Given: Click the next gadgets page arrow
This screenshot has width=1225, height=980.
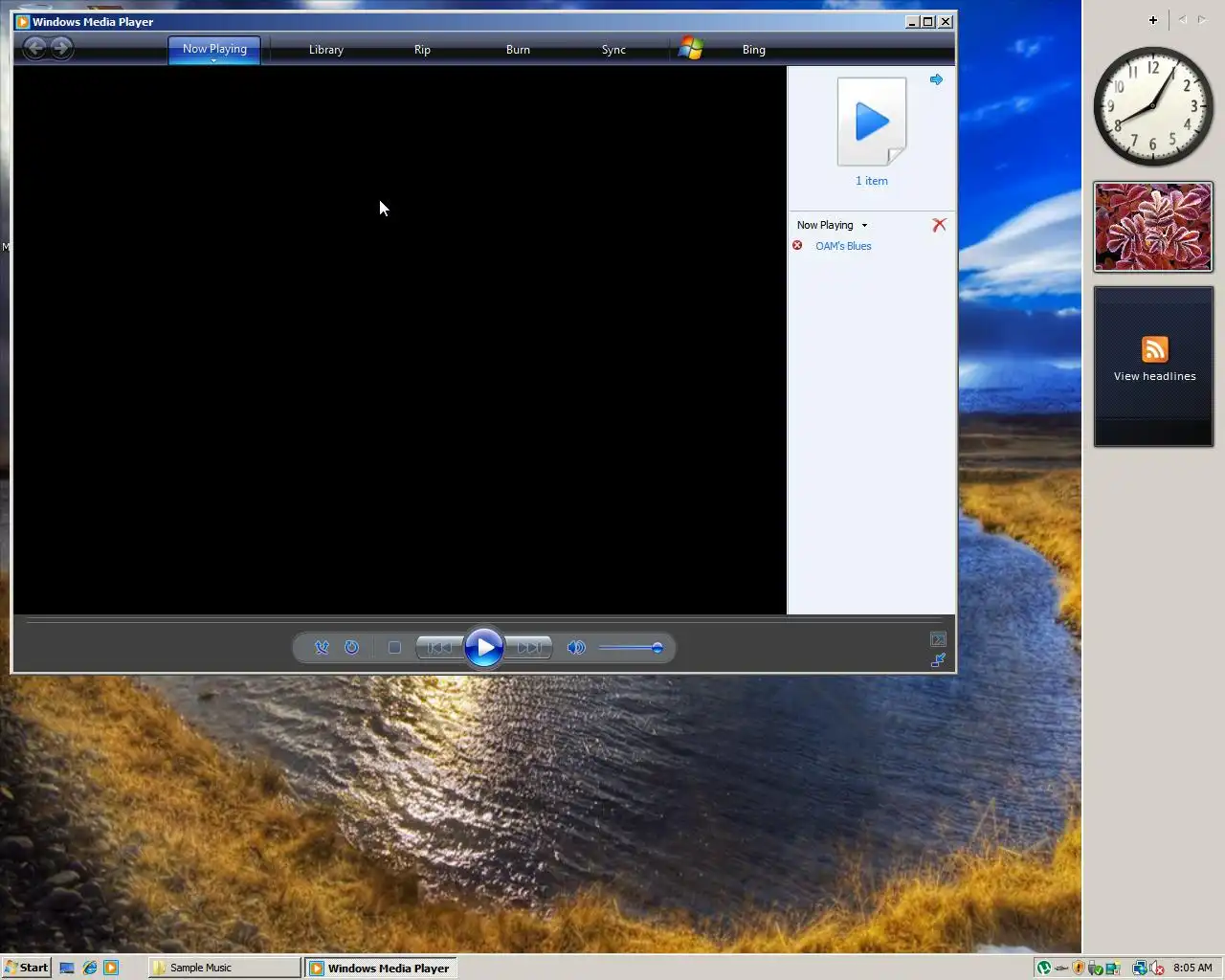Looking at the screenshot, I should [x=1203, y=19].
